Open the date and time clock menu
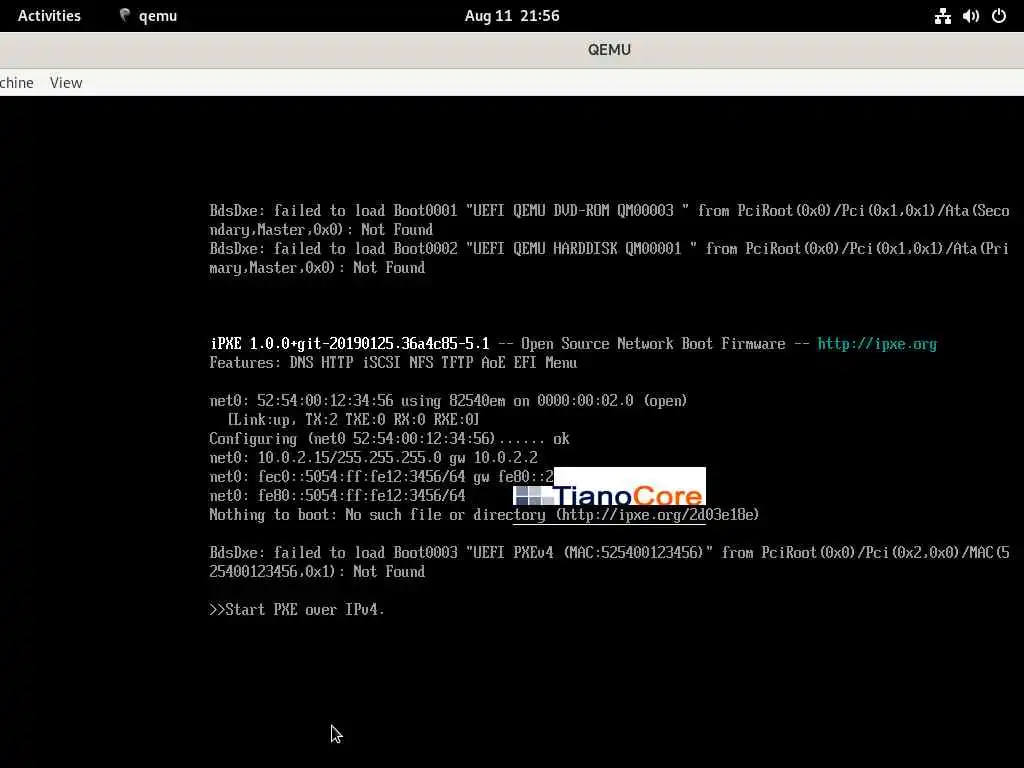 [511, 16]
